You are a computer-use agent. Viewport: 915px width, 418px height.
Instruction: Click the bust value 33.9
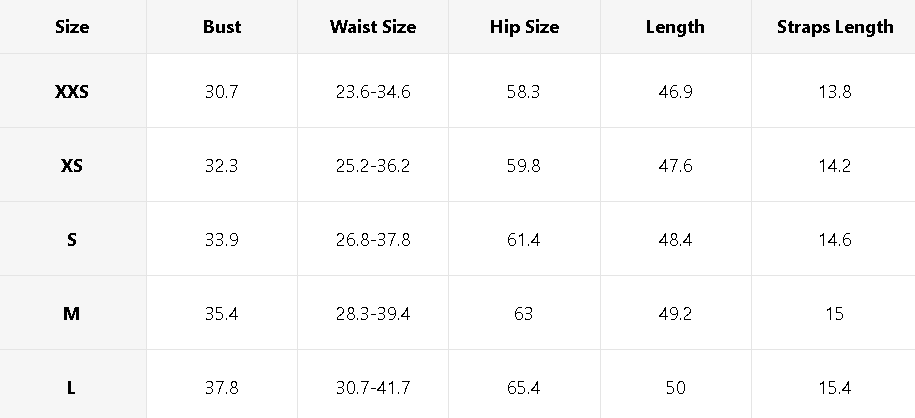[x=222, y=240]
